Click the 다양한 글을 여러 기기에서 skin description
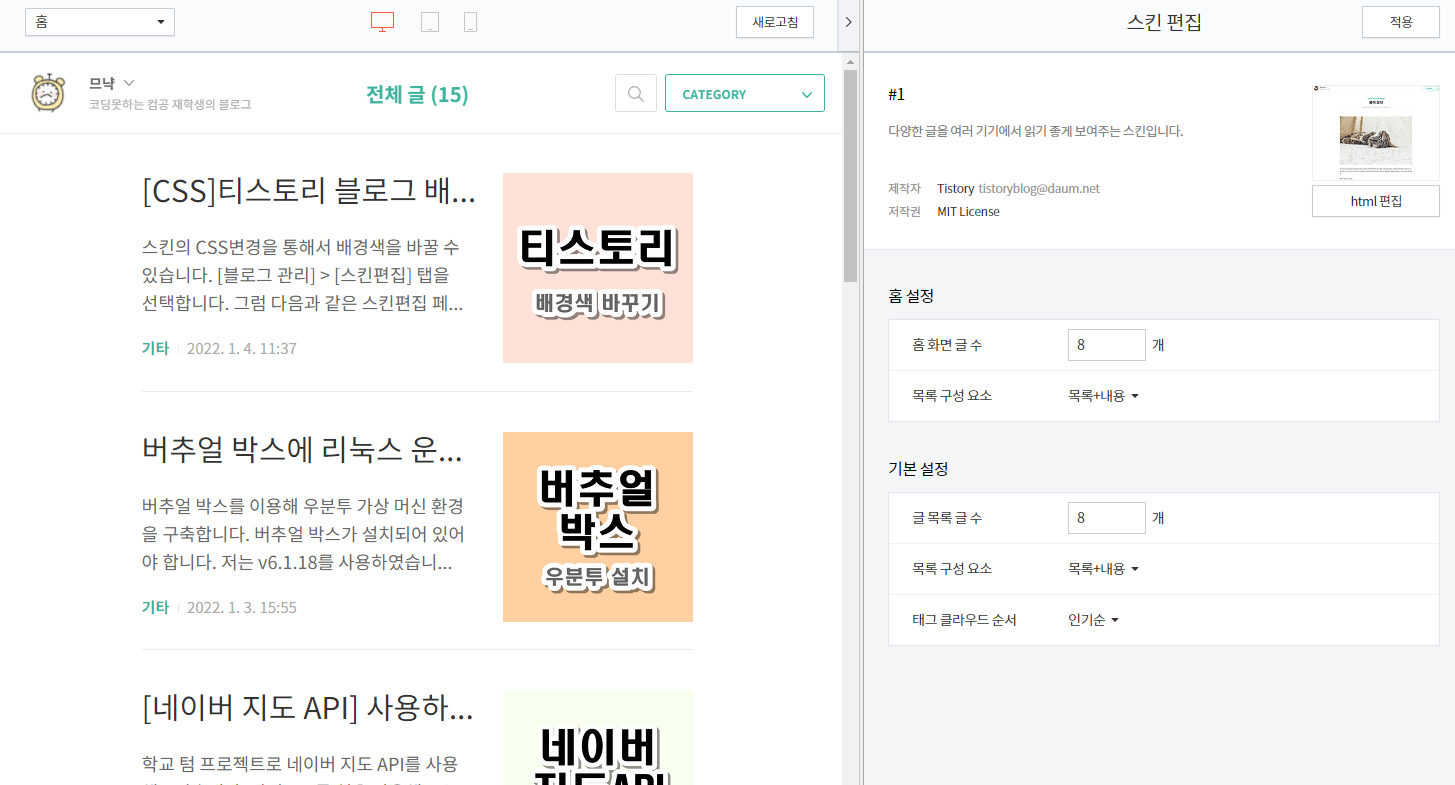1455x785 pixels. coord(1036,131)
